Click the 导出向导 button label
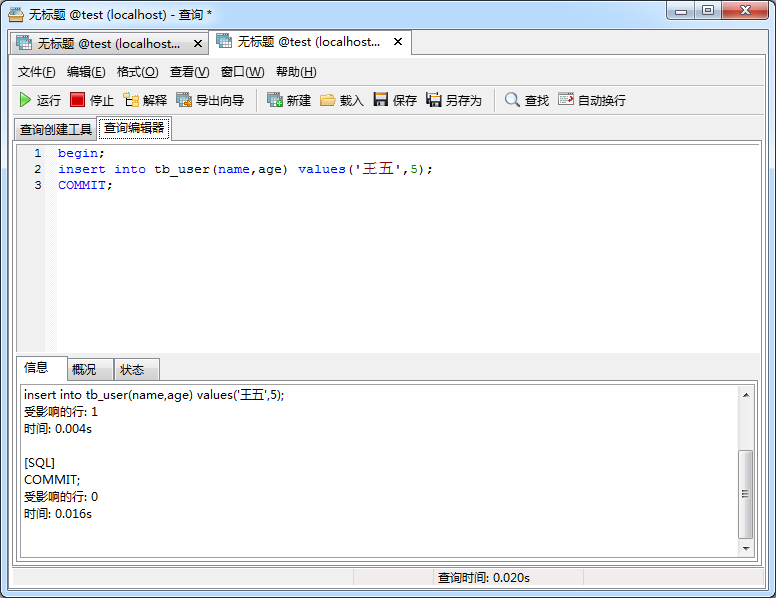This screenshot has height=598, width=776. (x=220, y=100)
